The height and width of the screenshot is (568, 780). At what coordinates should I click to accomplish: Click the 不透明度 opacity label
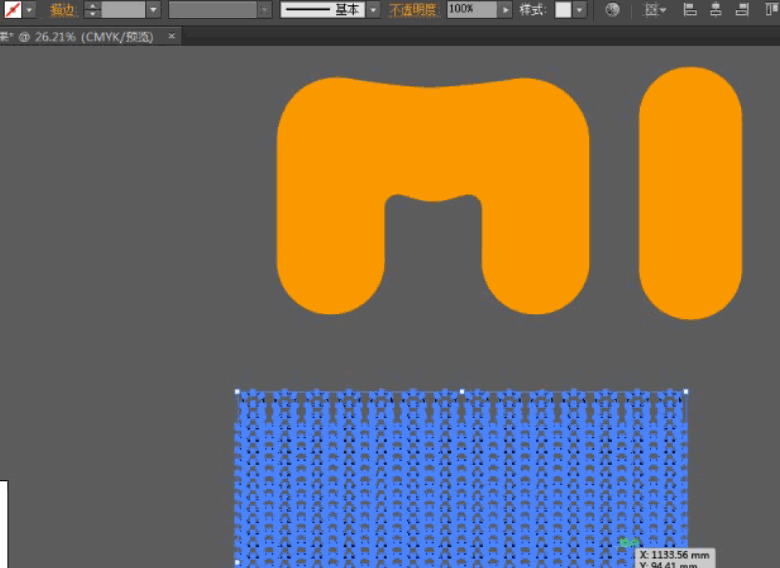point(413,10)
